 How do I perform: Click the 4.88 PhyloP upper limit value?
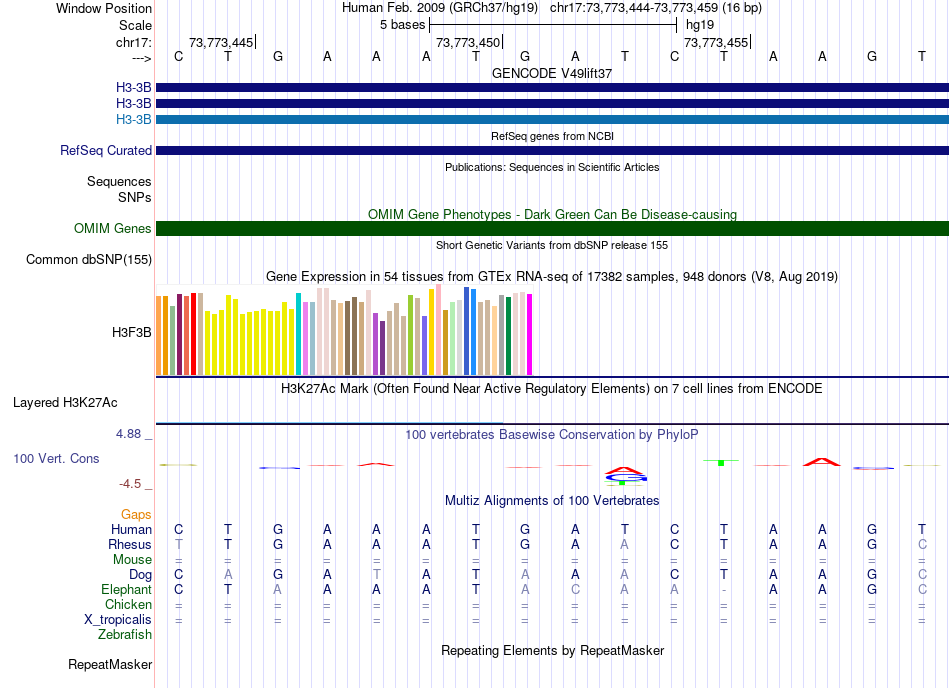128,434
